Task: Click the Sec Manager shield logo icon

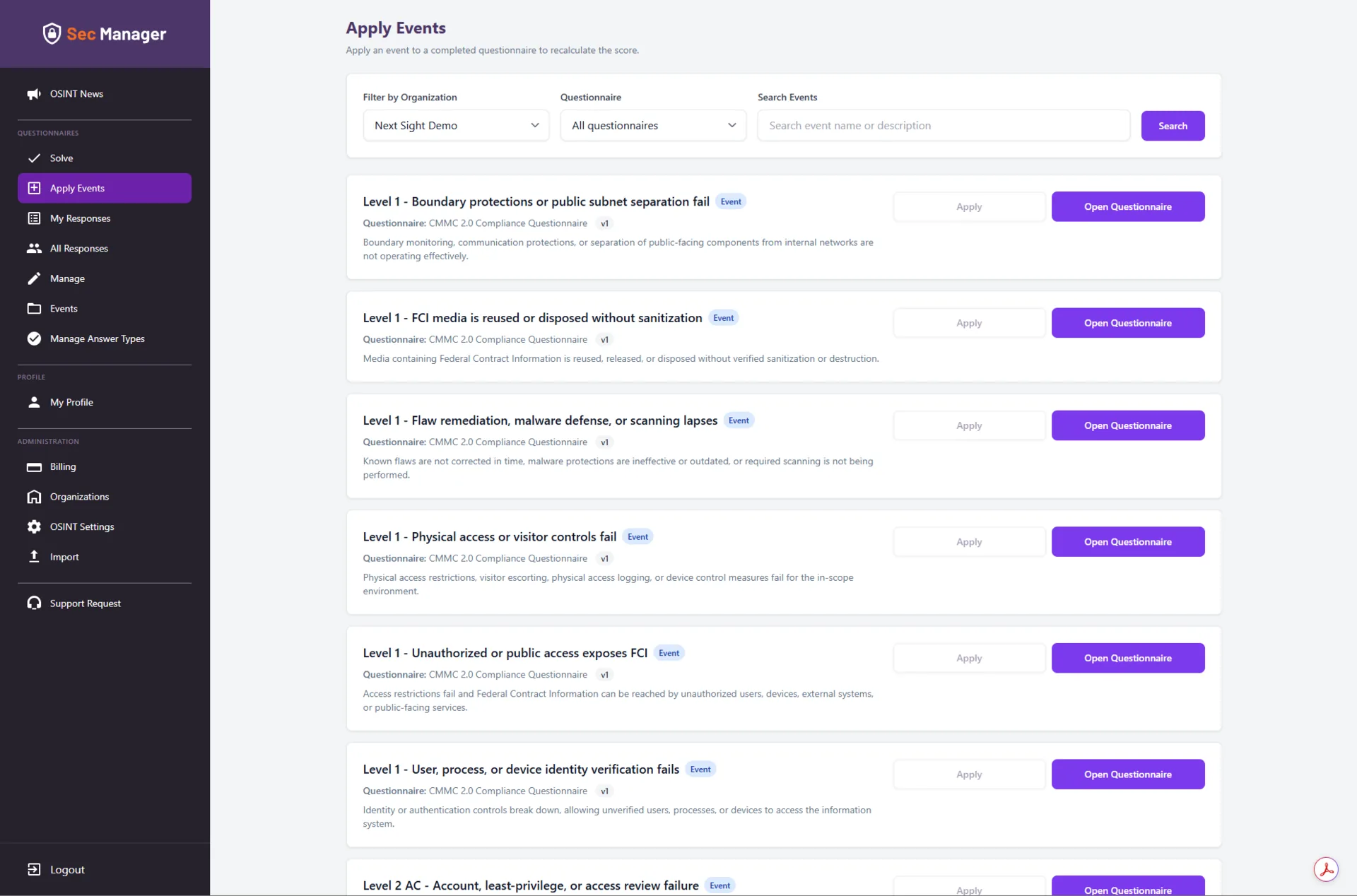Action: [x=52, y=33]
